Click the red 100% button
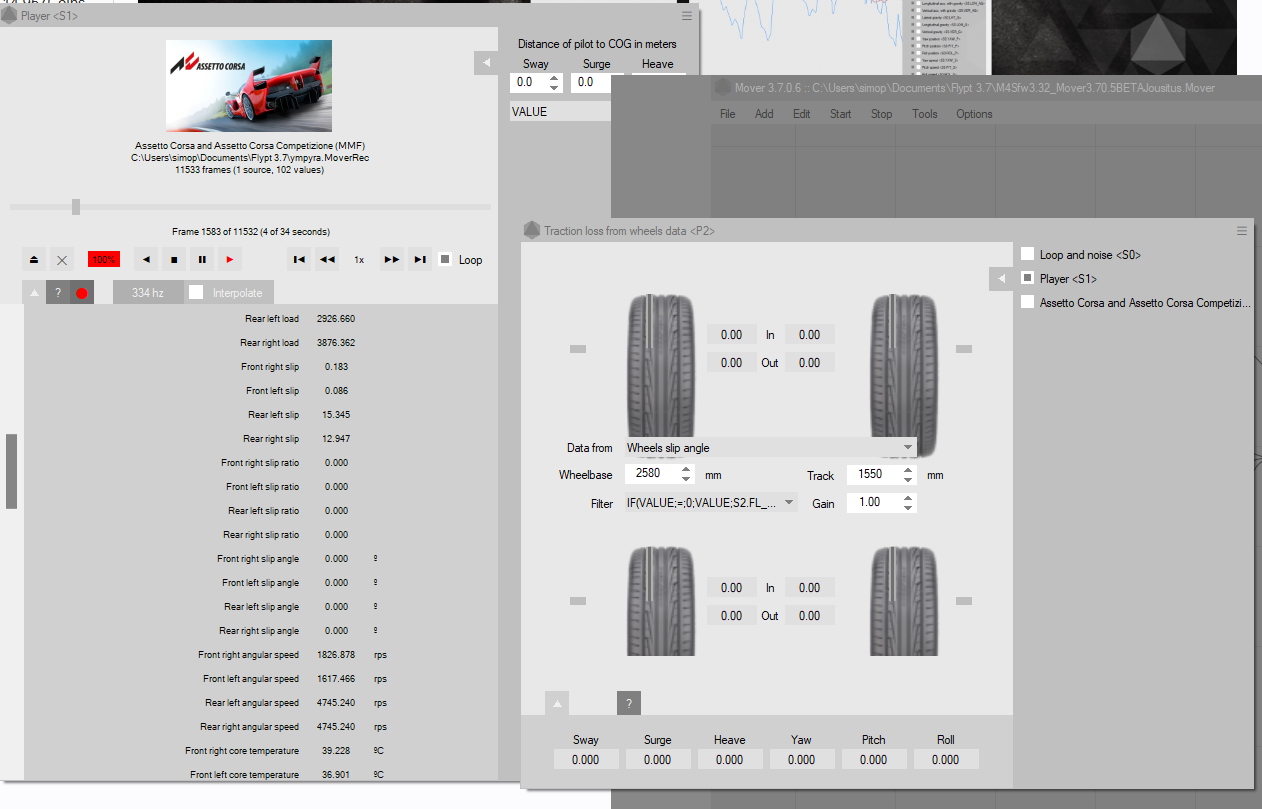The width and height of the screenshot is (1262, 809). coord(104,260)
